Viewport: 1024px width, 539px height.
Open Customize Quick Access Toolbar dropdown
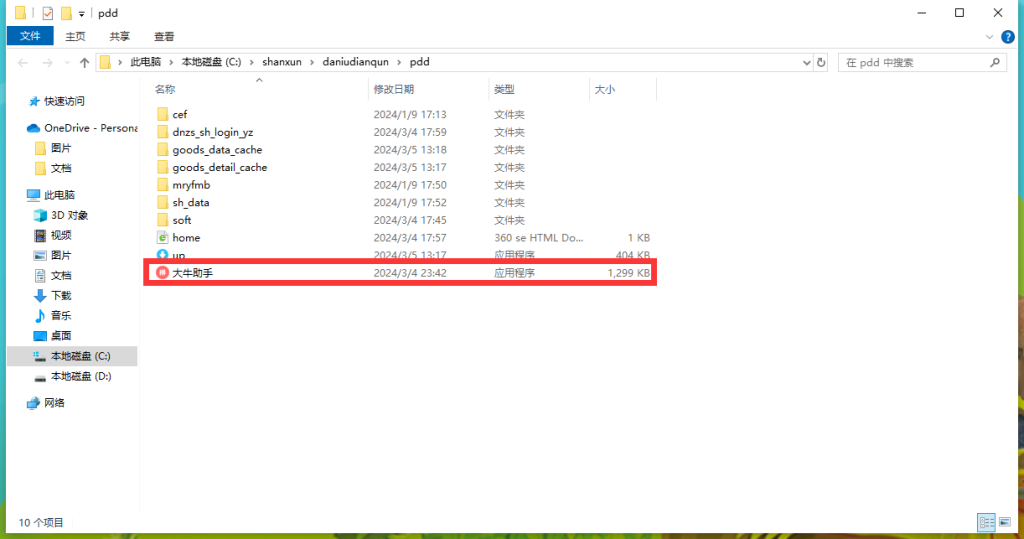(82, 14)
